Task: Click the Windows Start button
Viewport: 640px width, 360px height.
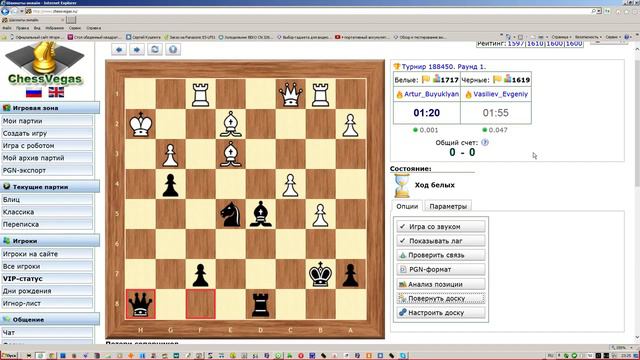Action: click(9, 356)
